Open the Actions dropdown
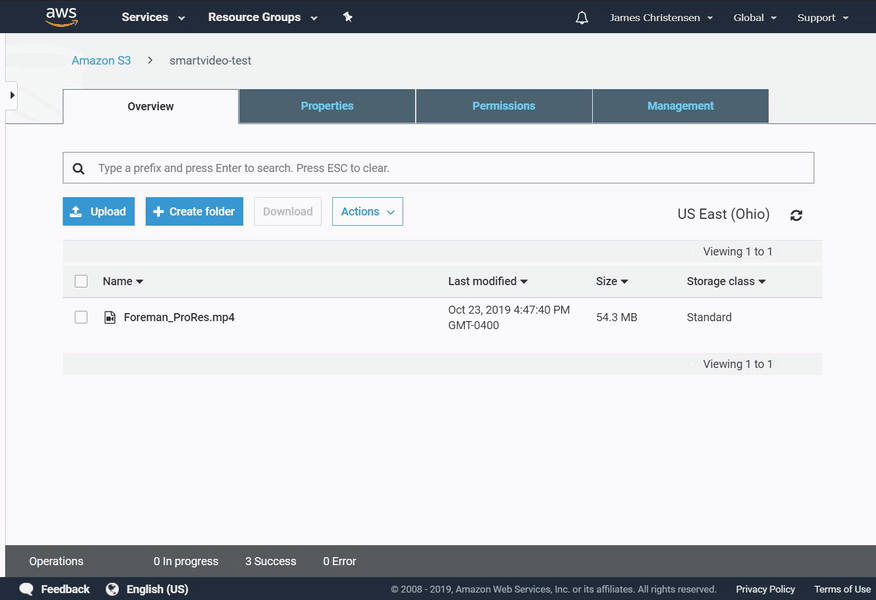Image resolution: width=876 pixels, height=600 pixels. (x=366, y=211)
